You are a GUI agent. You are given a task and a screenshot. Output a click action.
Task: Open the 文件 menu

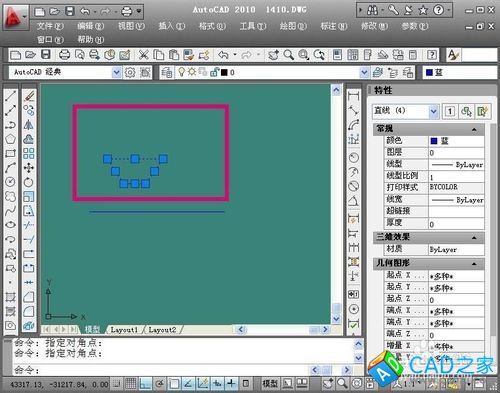tap(50, 26)
